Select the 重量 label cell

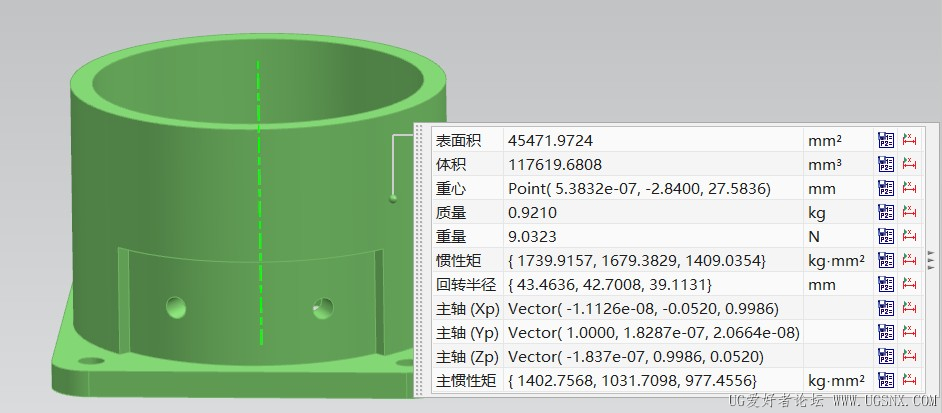click(467, 237)
